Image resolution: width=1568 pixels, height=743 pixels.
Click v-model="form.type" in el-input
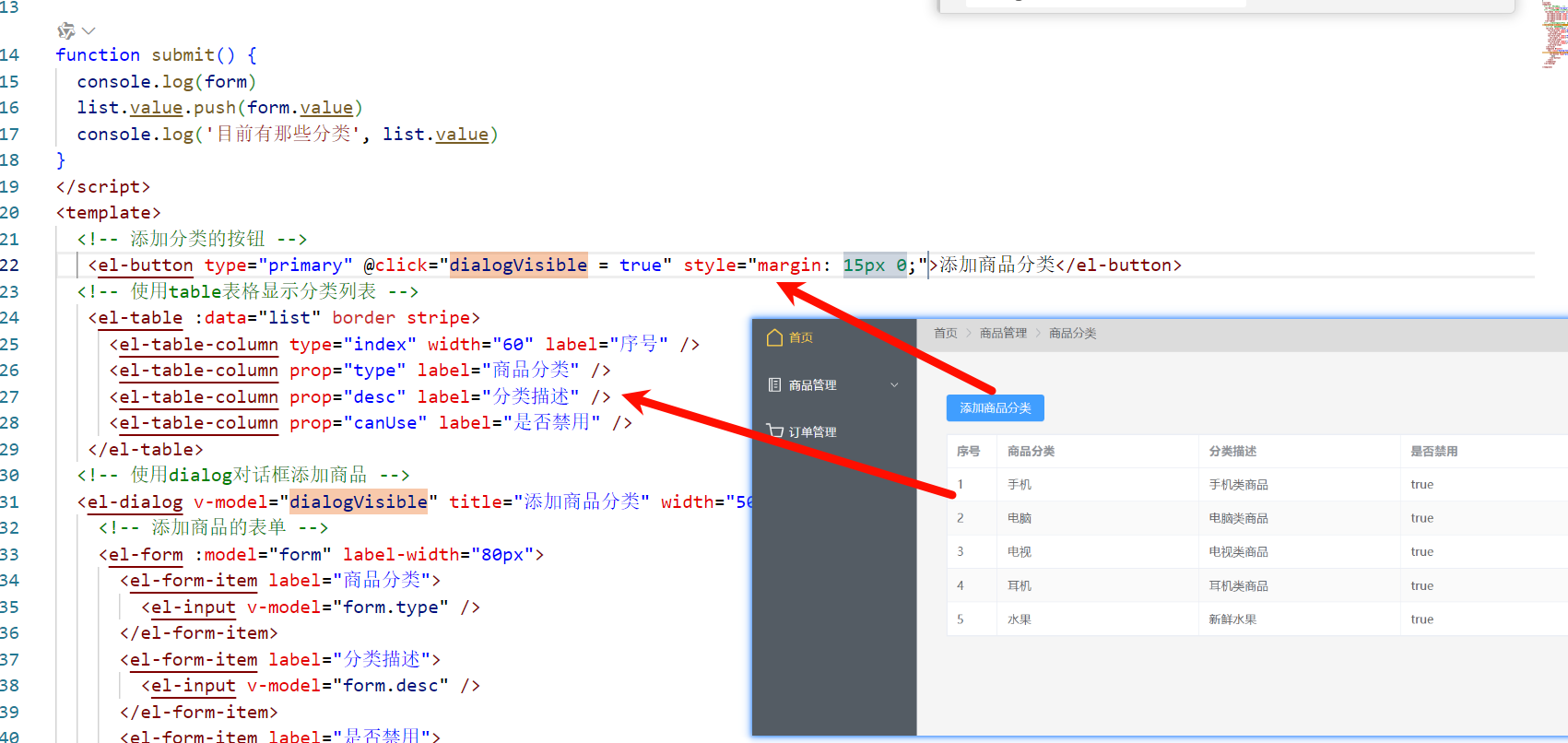pos(348,607)
